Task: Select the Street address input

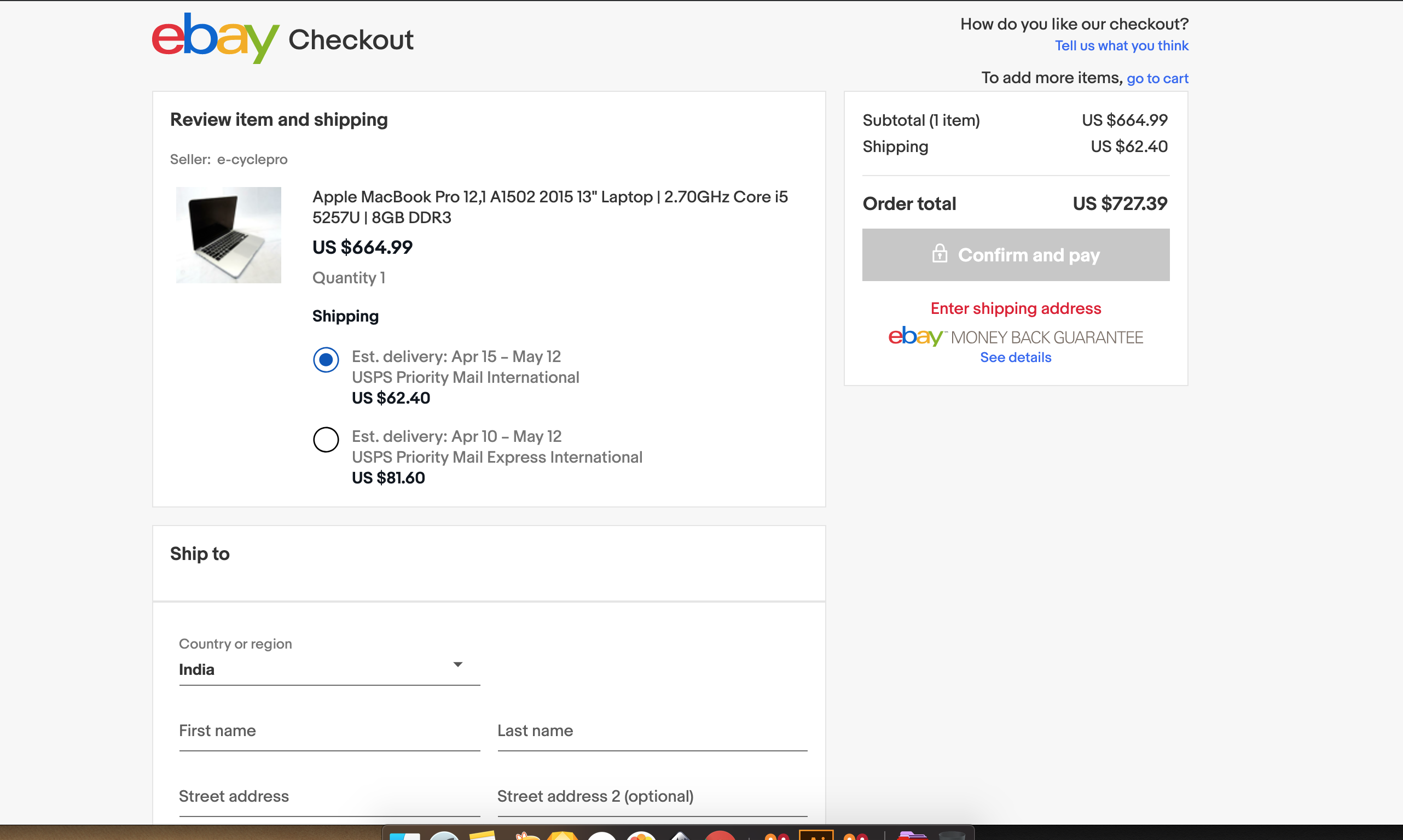Action: point(329,797)
